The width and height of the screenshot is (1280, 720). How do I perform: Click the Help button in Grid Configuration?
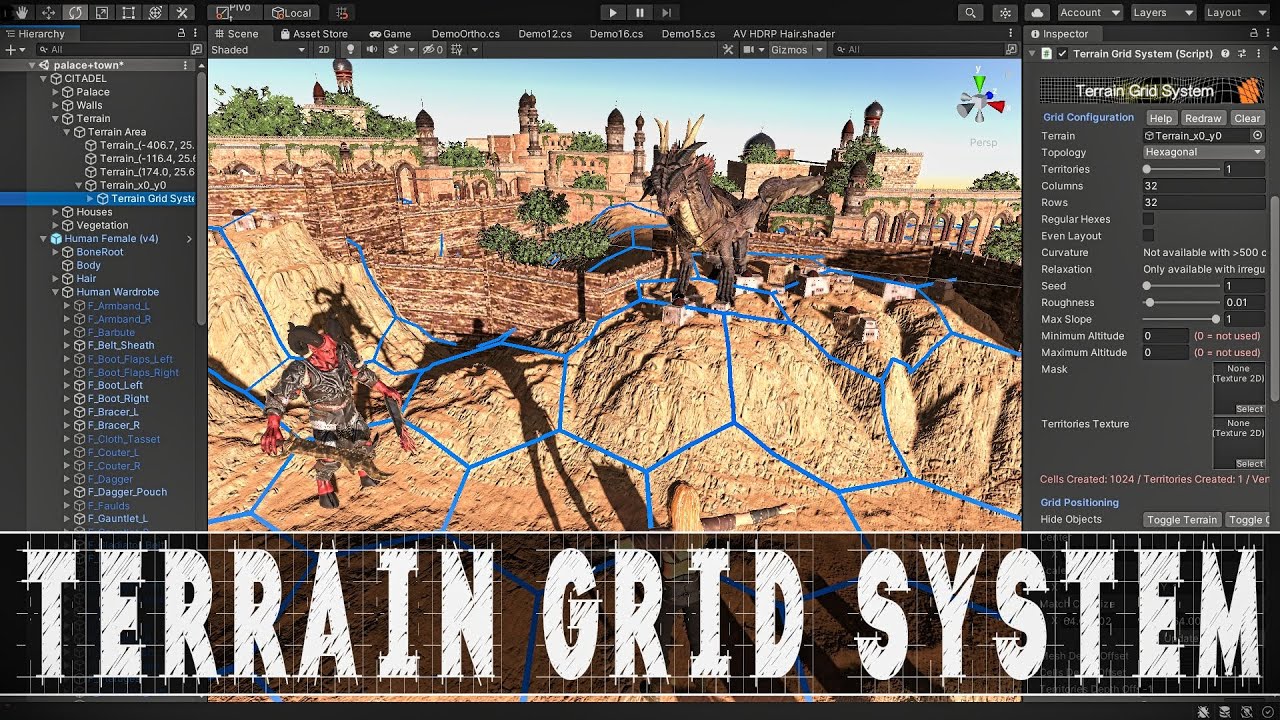(1160, 118)
